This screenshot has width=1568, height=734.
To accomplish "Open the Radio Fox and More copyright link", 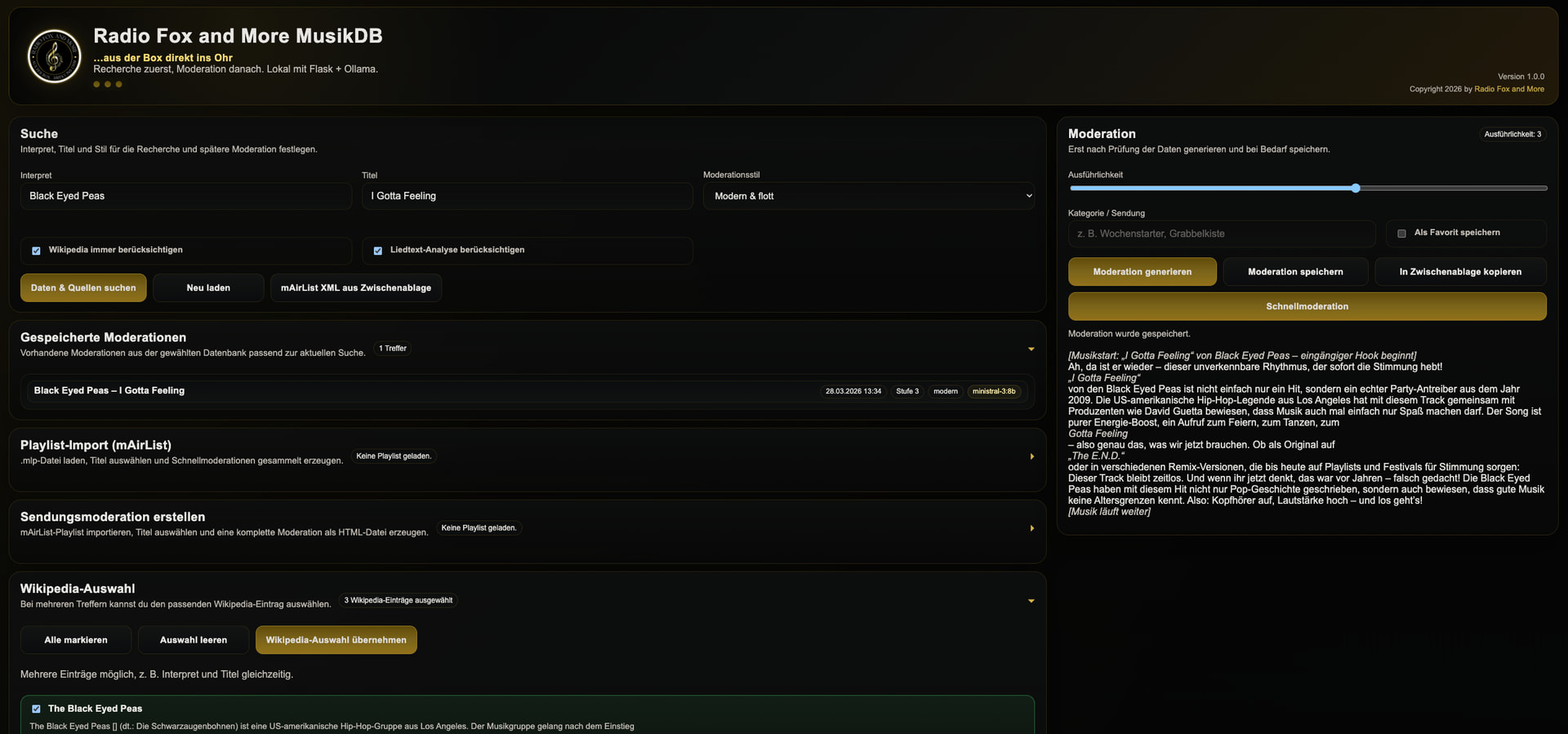I will coord(1508,89).
